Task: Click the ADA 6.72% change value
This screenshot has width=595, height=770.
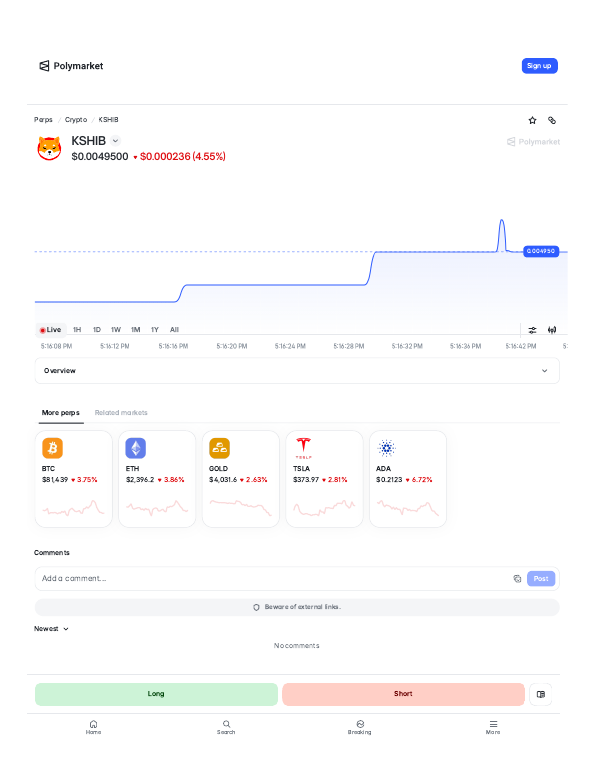Action: click(x=419, y=480)
